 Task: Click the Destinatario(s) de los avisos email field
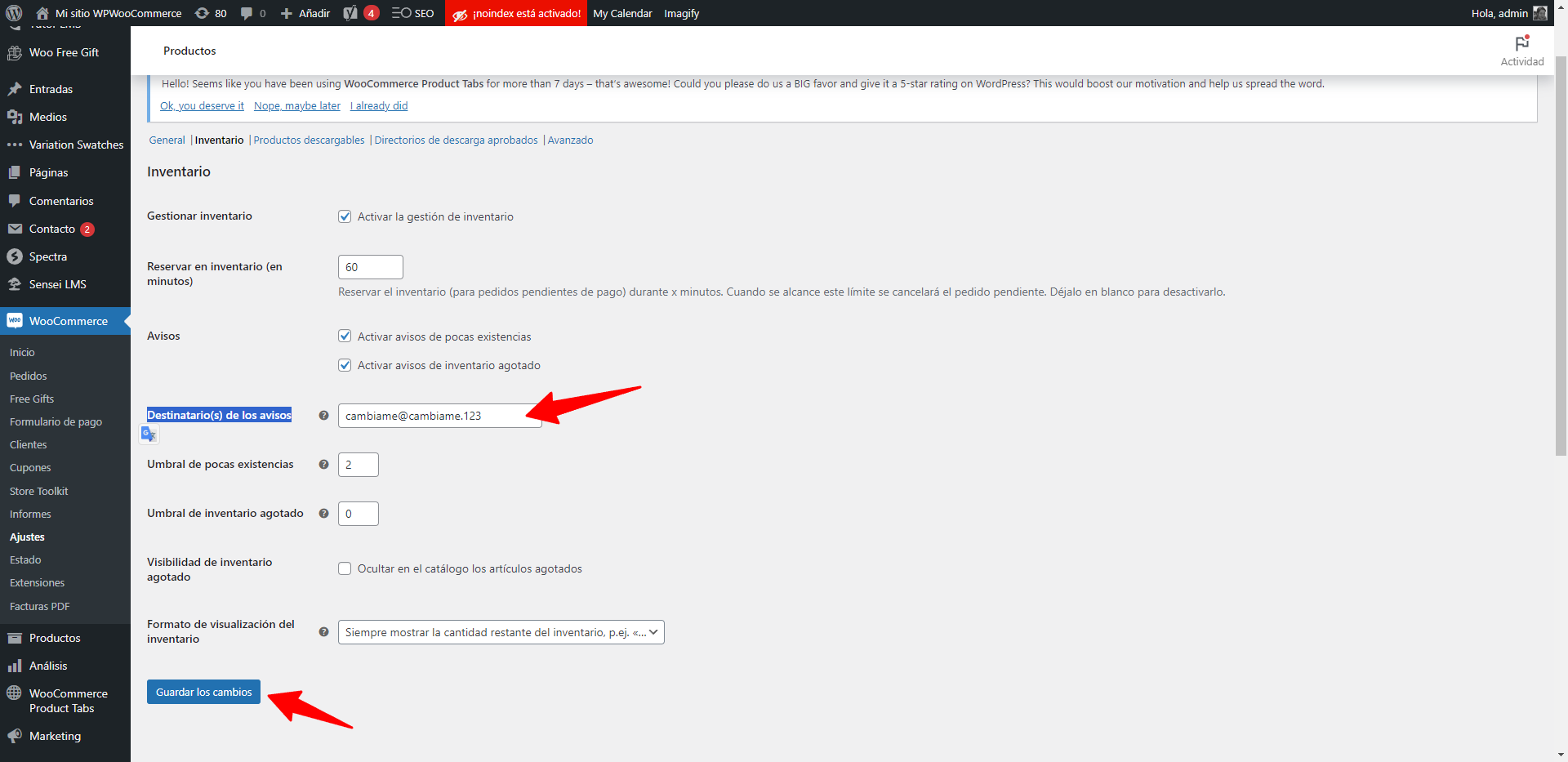click(x=440, y=416)
